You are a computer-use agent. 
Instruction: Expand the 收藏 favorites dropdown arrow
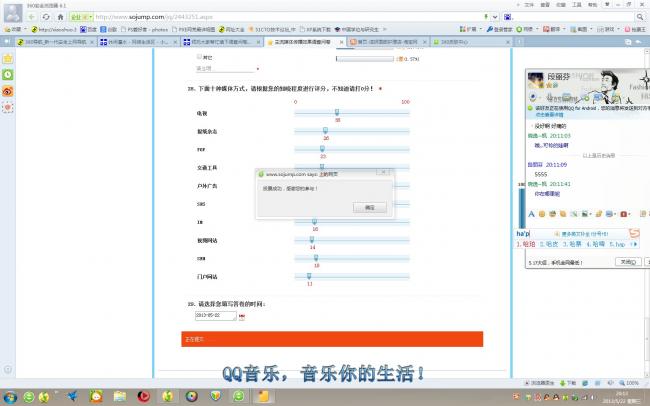coord(25,29)
